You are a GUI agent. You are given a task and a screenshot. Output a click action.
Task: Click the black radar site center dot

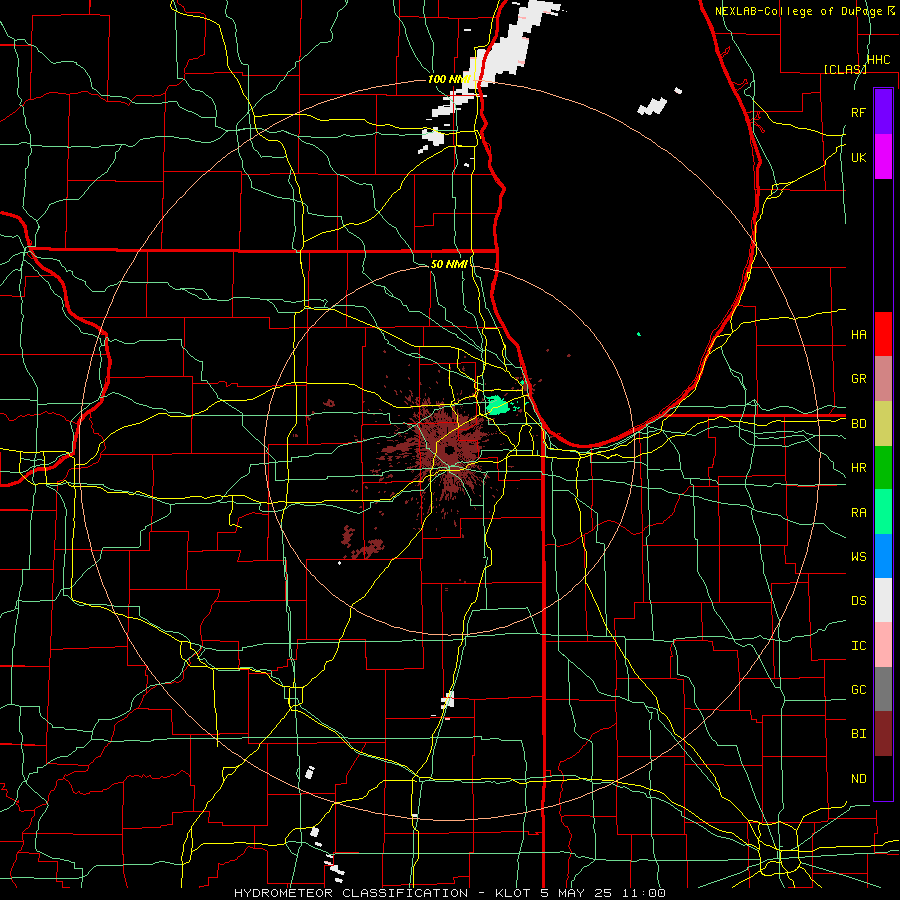pyautogui.click(x=449, y=449)
